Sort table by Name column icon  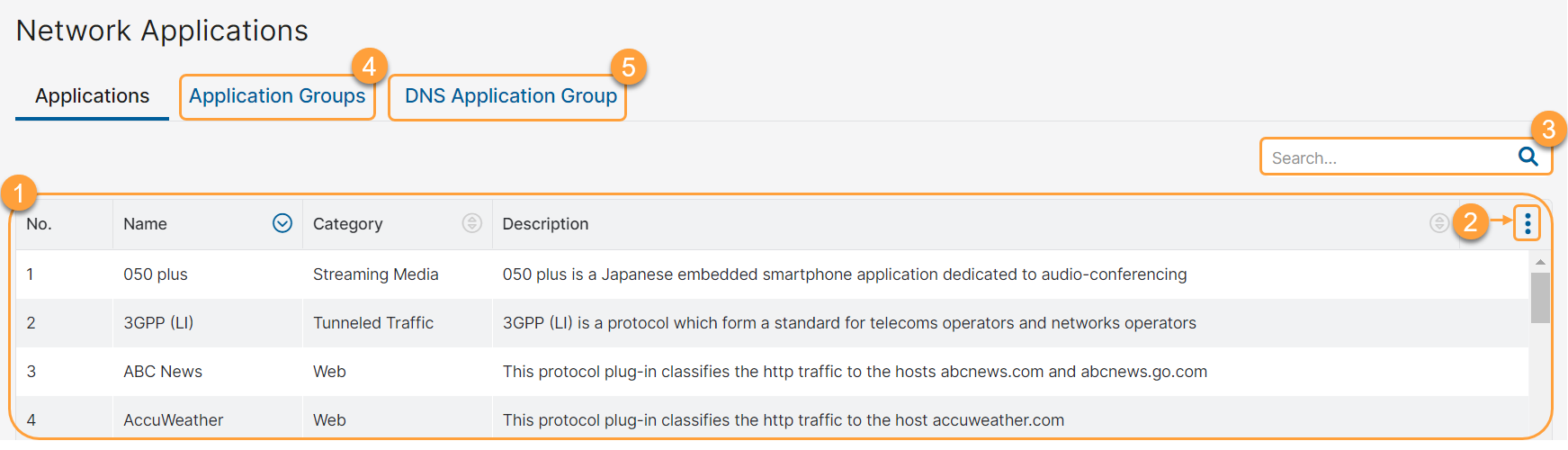282,223
